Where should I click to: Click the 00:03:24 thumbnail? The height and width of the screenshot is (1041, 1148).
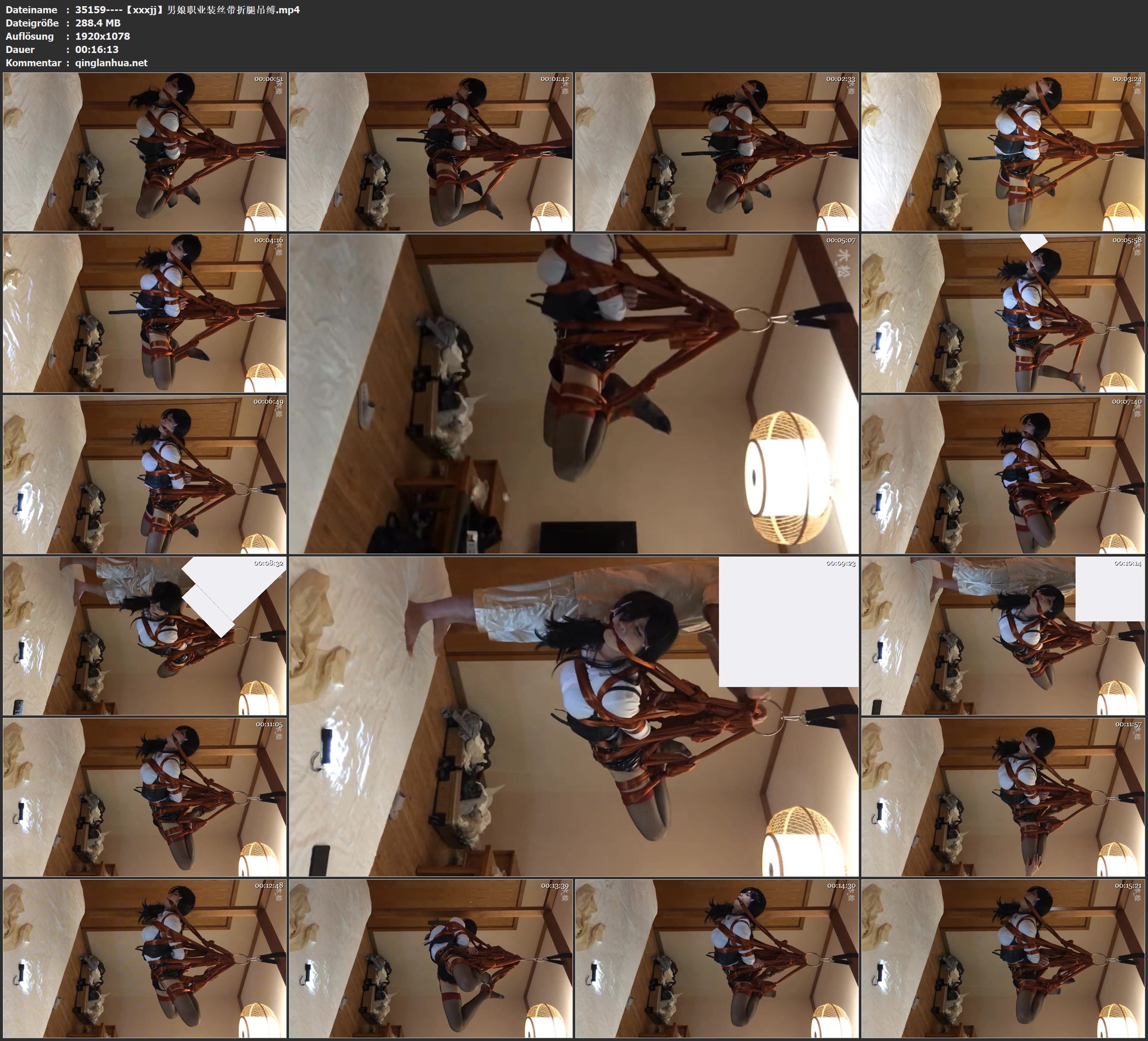point(1002,151)
